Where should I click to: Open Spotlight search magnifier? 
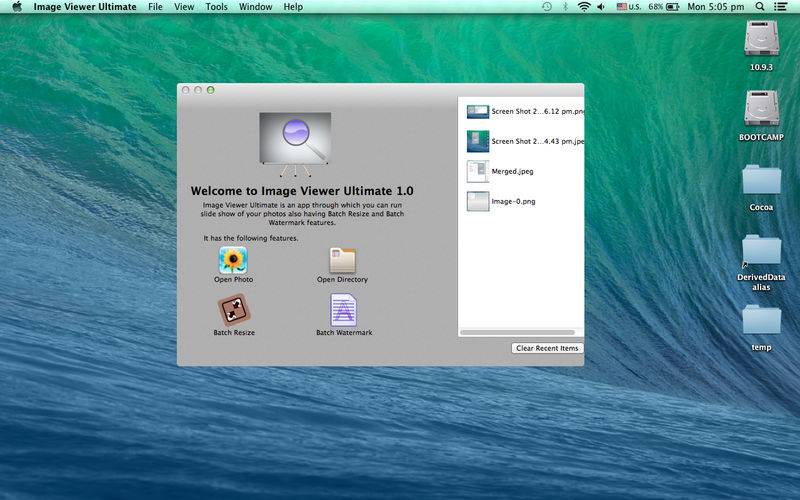760,7
